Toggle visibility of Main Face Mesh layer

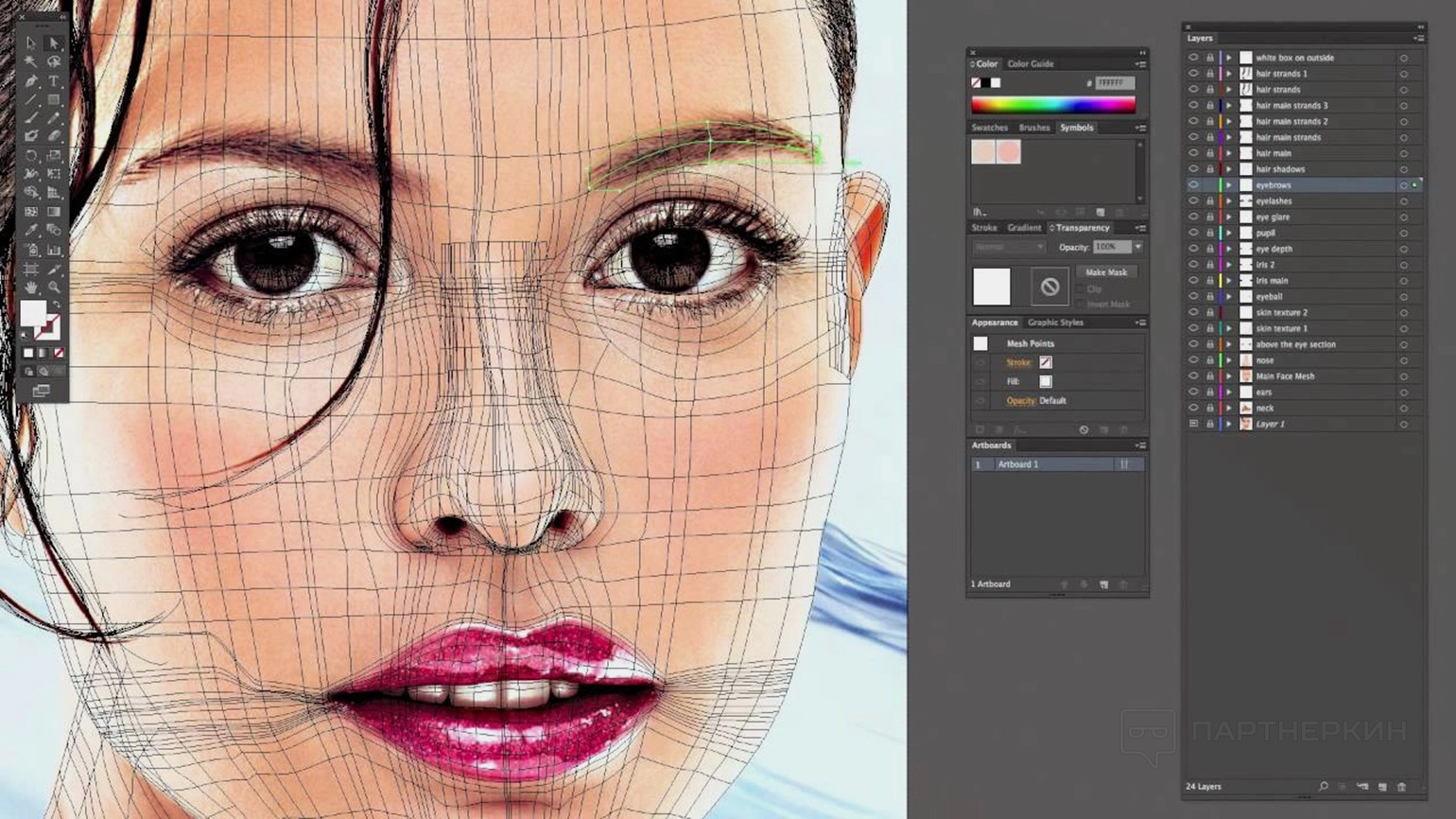pyautogui.click(x=1193, y=376)
